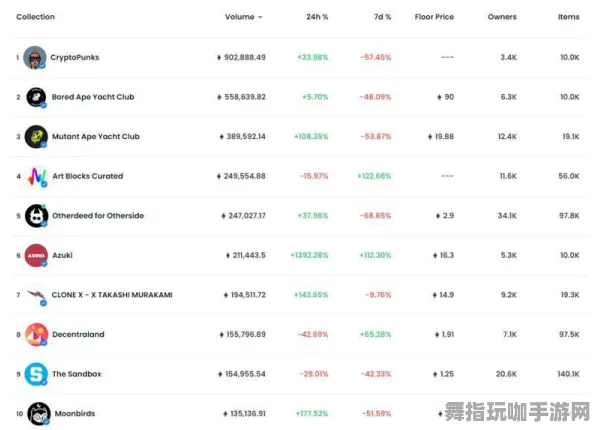
Task: Open the Moonbirds owl avatar
Action: pyautogui.click(x=39, y=414)
